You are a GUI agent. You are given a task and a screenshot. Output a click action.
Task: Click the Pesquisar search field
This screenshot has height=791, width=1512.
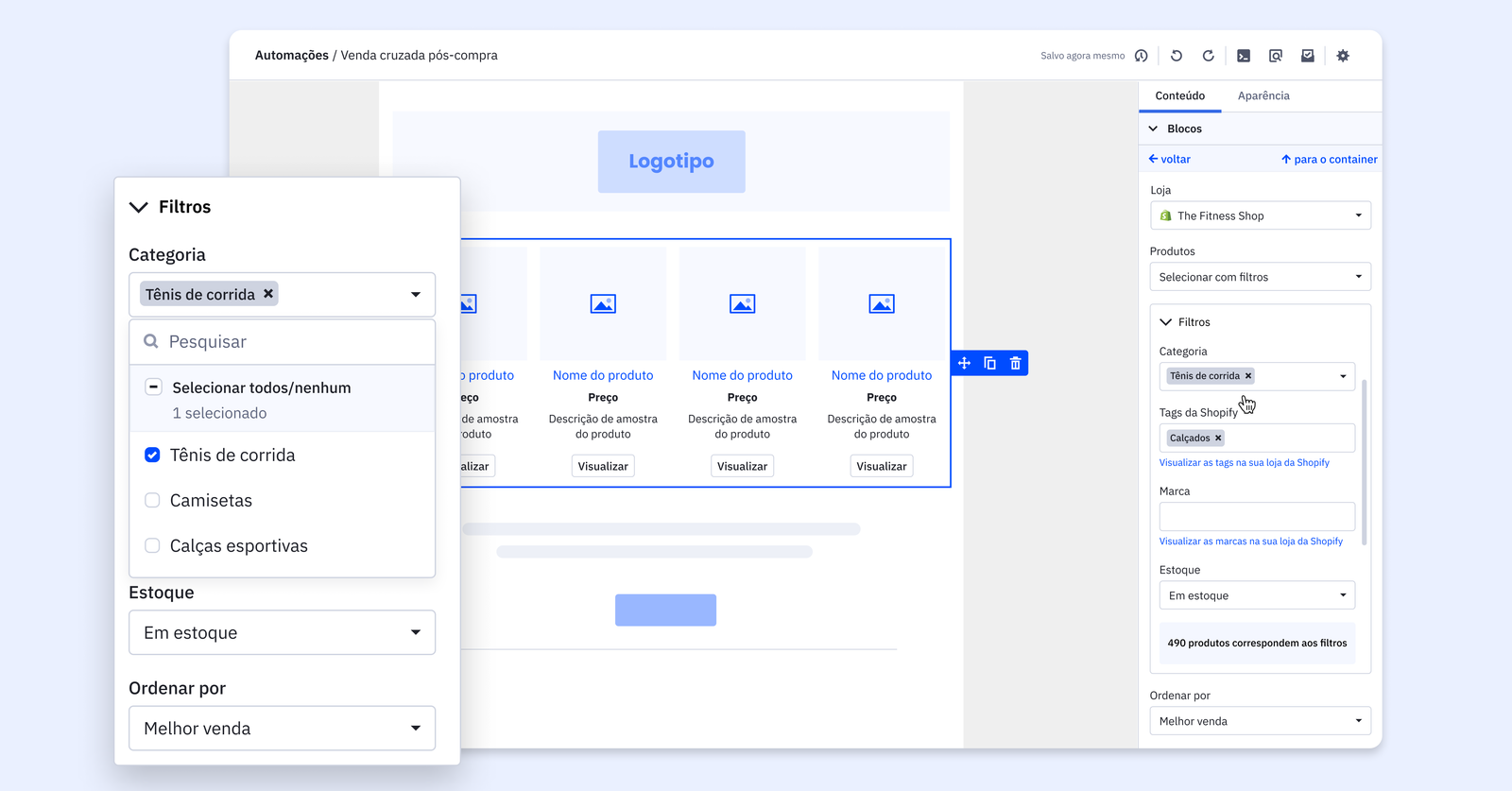(x=293, y=341)
